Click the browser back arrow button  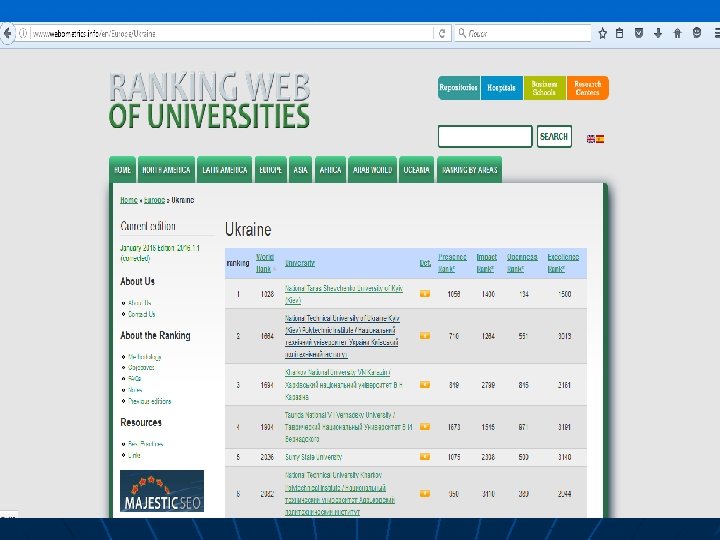(x=7, y=34)
